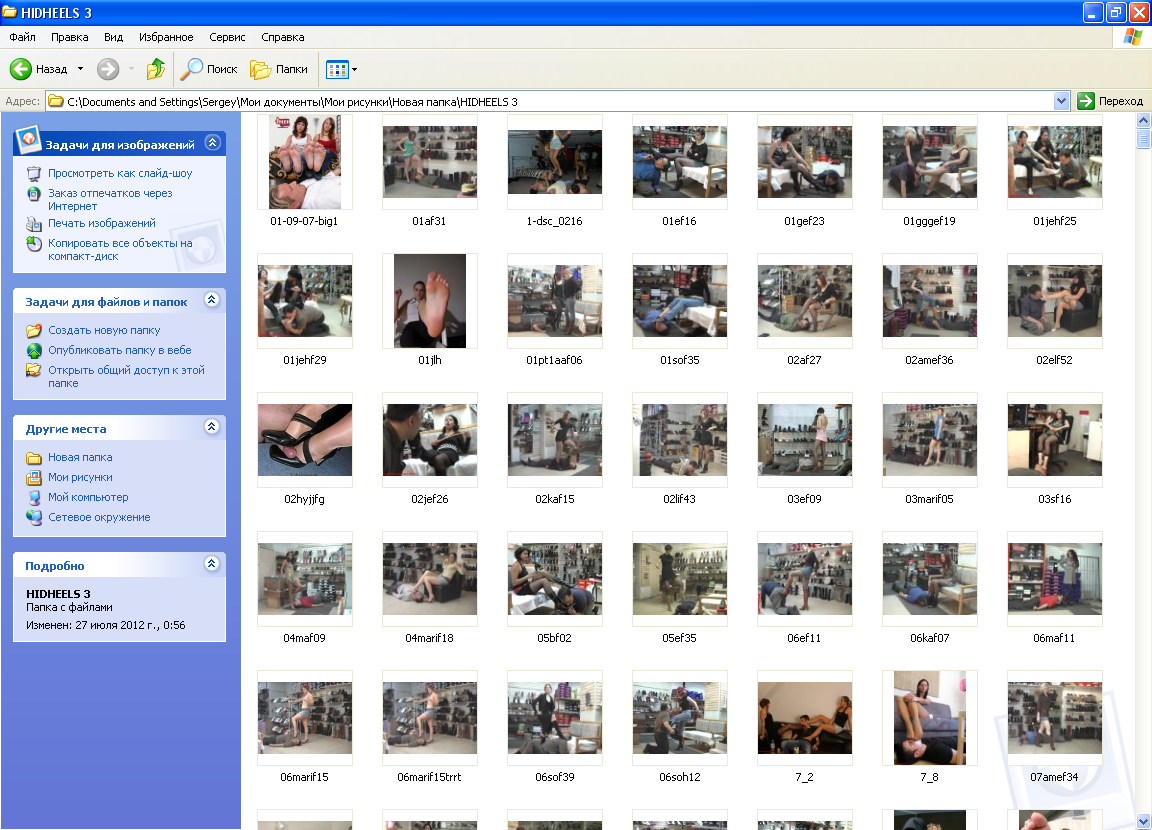Screen dimensions: 1152x830
Task: Select thumbnail 07amef34
Action: point(1054,718)
